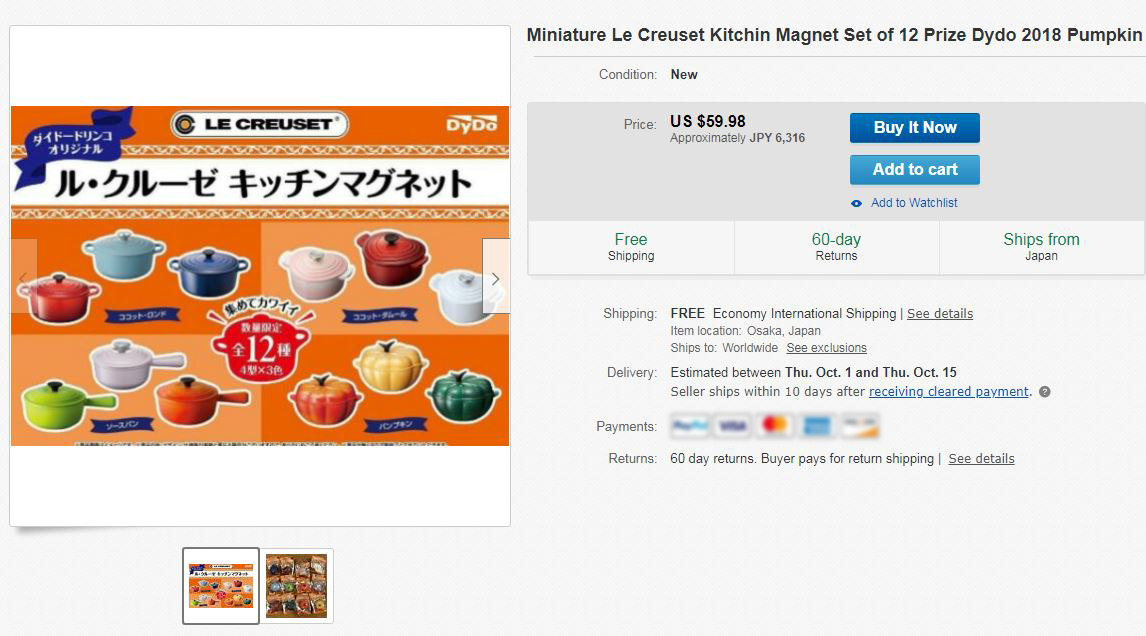Select the second thumbnail showing packaged magnets
The image size is (1146, 636).
[x=297, y=585]
